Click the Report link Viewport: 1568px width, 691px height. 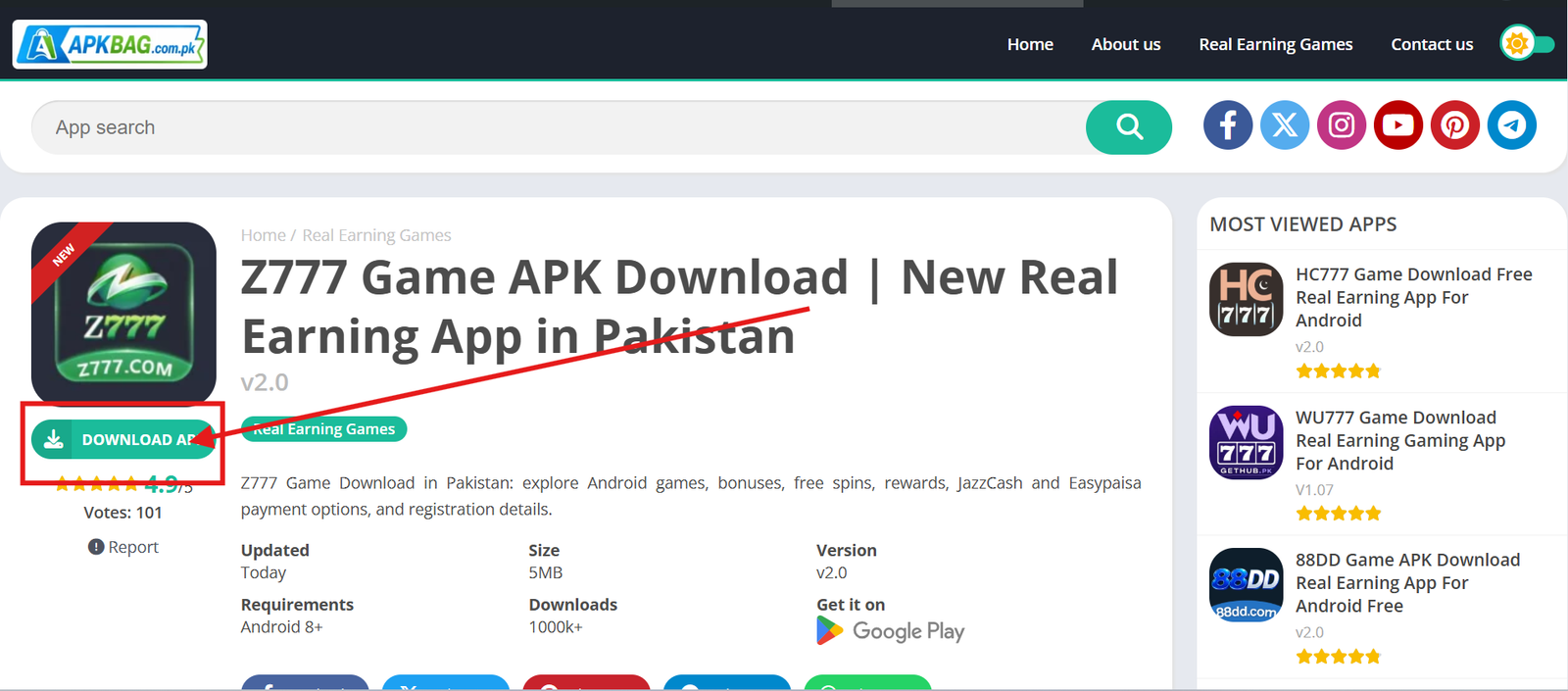point(123,547)
